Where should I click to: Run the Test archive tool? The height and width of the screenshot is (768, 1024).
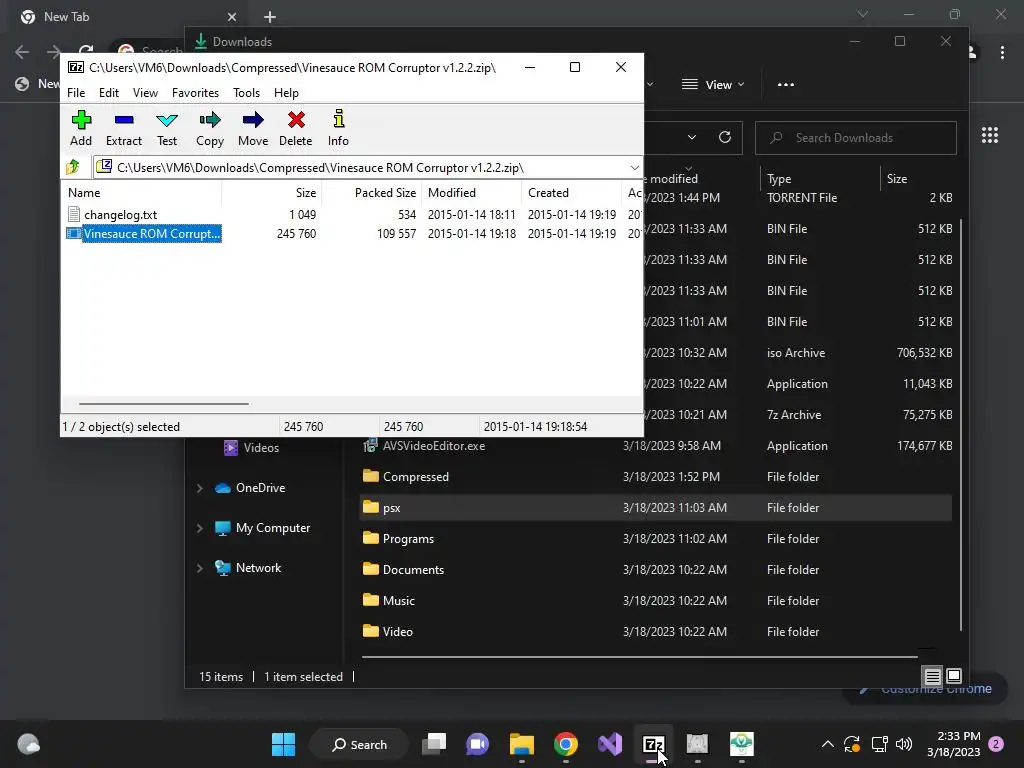167,129
